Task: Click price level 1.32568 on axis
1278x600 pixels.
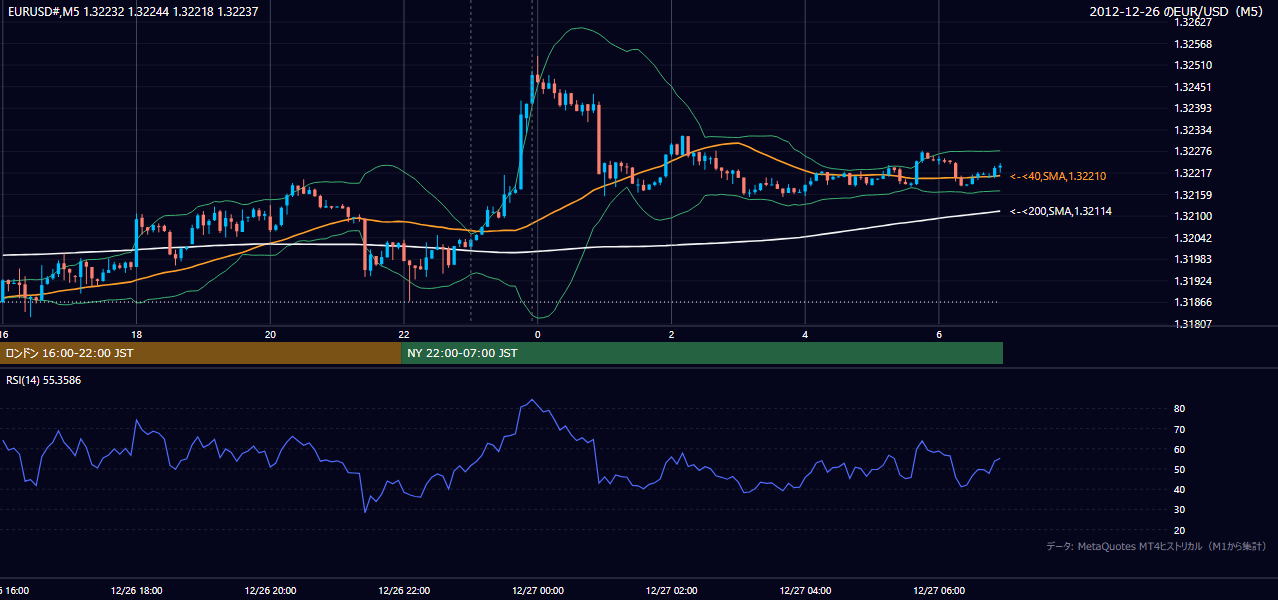Action: (x=1191, y=44)
